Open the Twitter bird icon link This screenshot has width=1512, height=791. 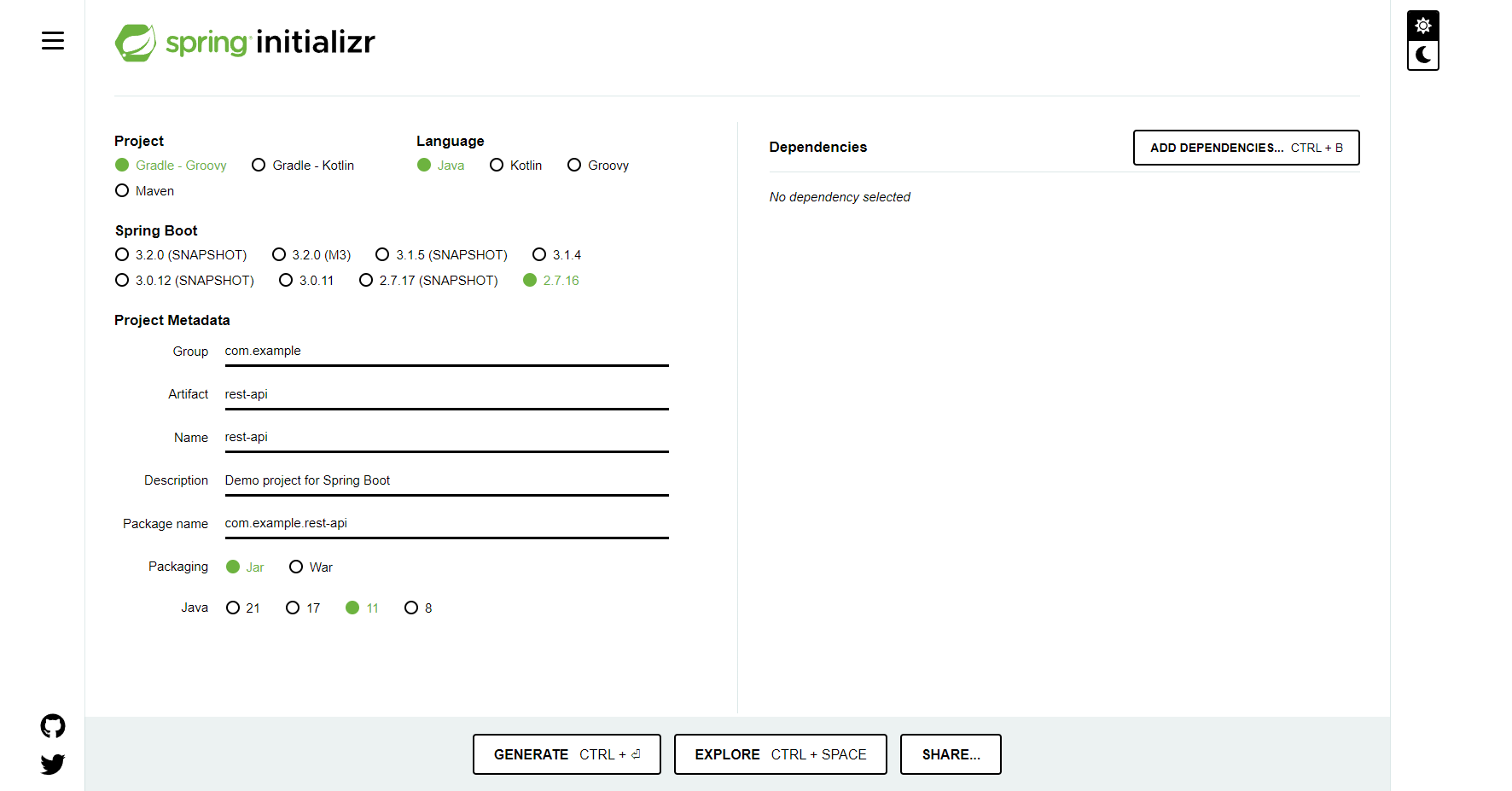click(53, 764)
